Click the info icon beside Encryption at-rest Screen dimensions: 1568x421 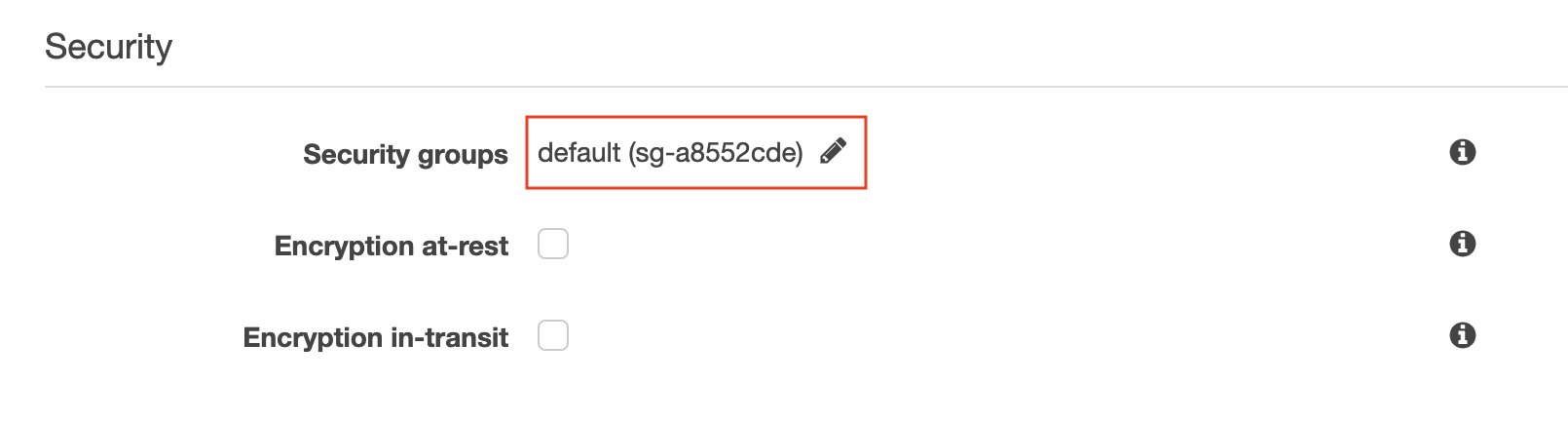(1462, 244)
